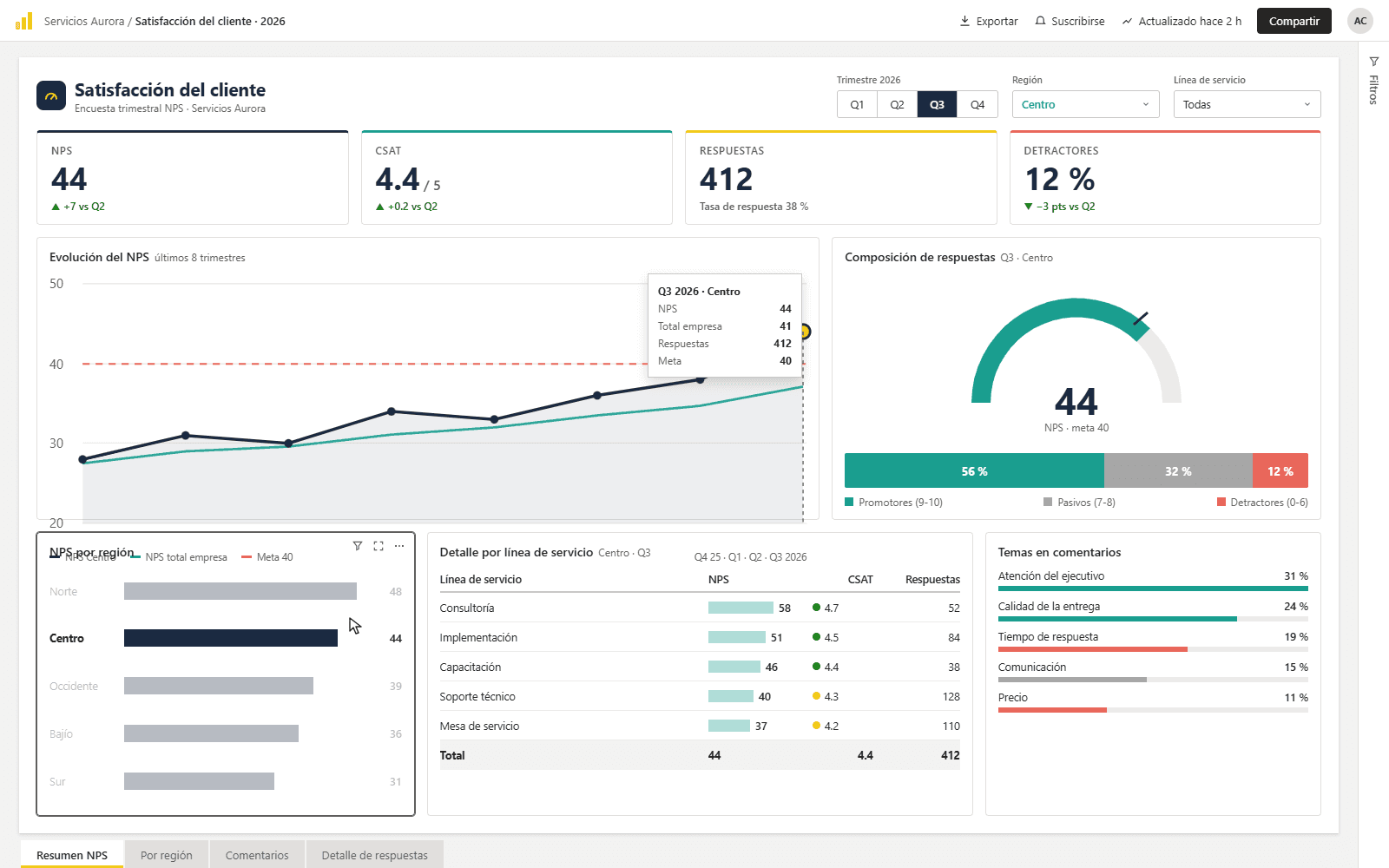The width and height of the screenshot is (1389, 868).
Task: Click the Servicios Aurora breadcrumb link
Action: click(84, 21)
